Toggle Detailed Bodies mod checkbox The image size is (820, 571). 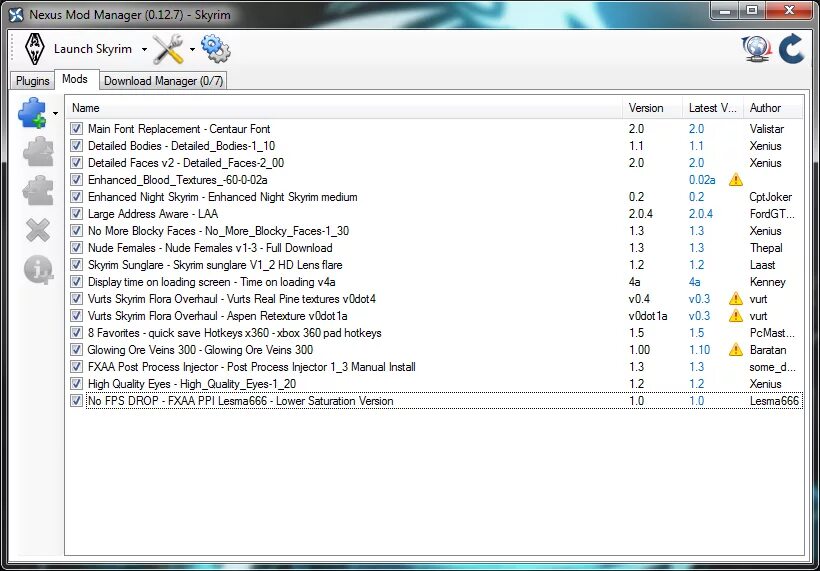pos(76,146)
